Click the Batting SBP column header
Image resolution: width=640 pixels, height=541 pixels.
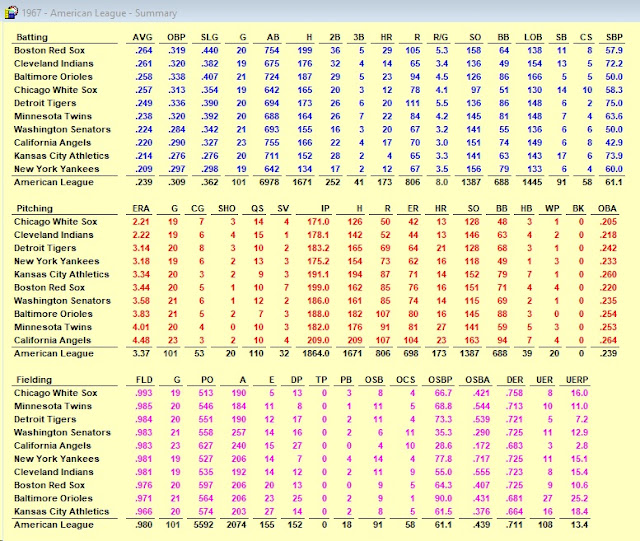pyautogui.click(x=614, y=37)
